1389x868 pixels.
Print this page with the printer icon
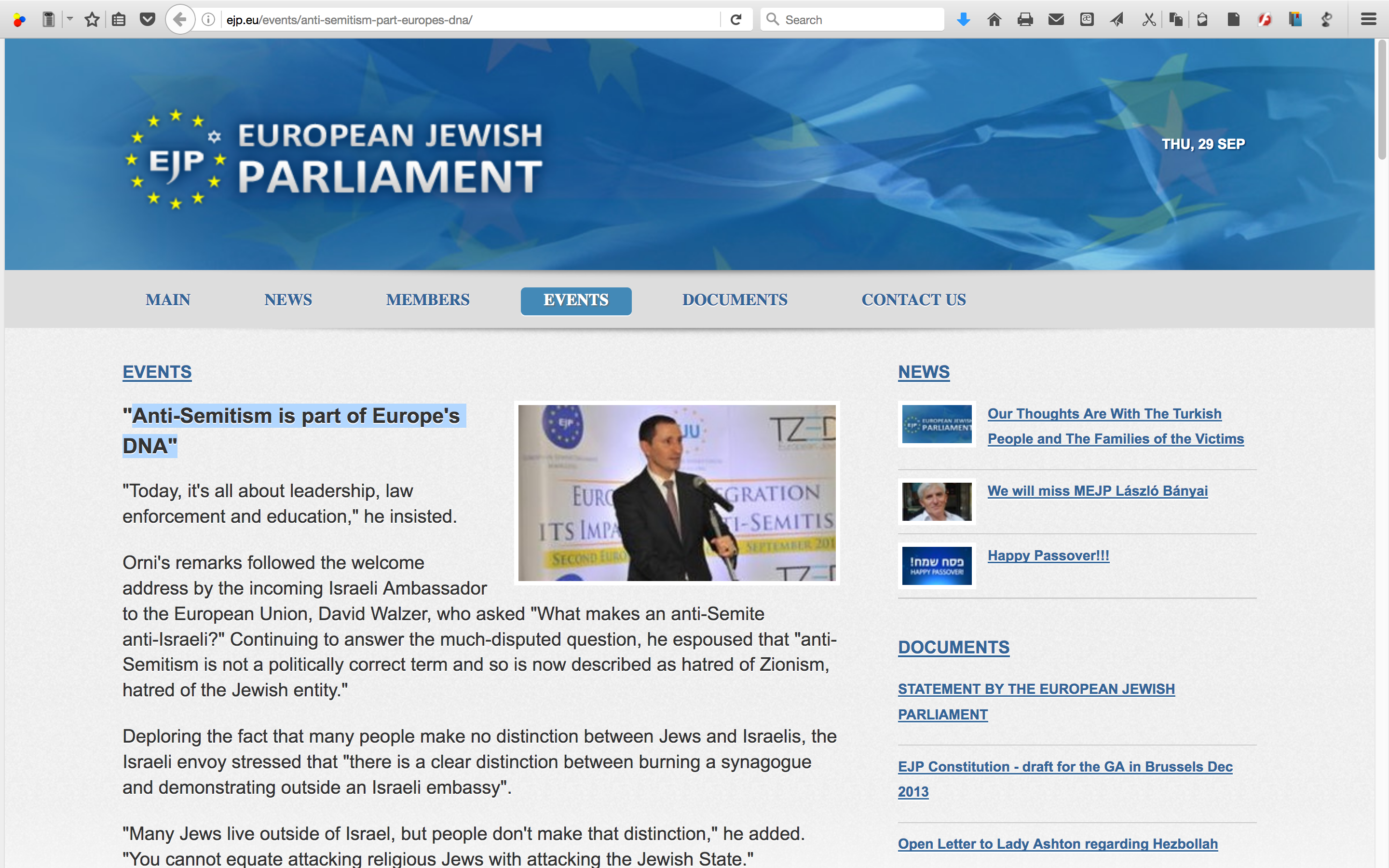click(1025, 20)
